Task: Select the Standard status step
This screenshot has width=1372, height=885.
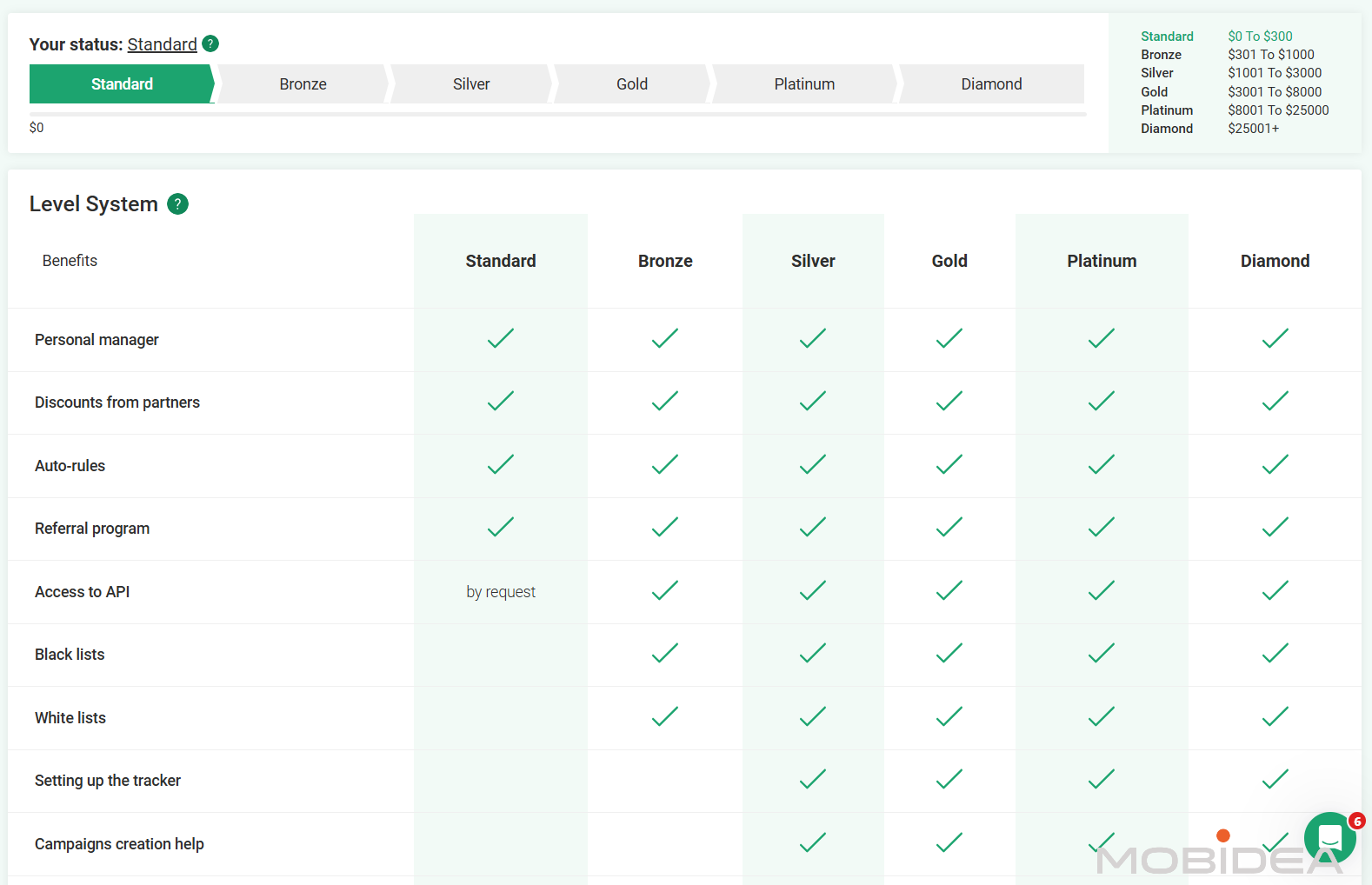Action: (122, 84)
